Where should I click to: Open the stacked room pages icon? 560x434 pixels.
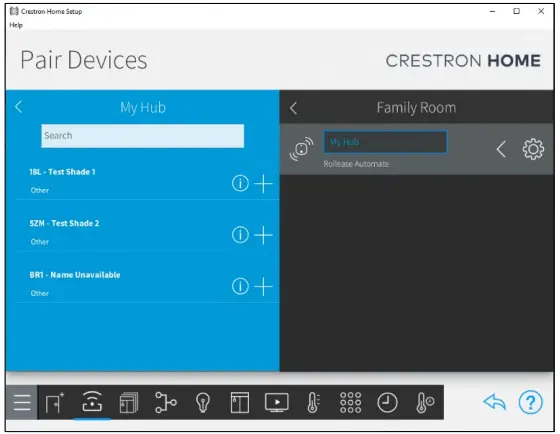[129, 403]
